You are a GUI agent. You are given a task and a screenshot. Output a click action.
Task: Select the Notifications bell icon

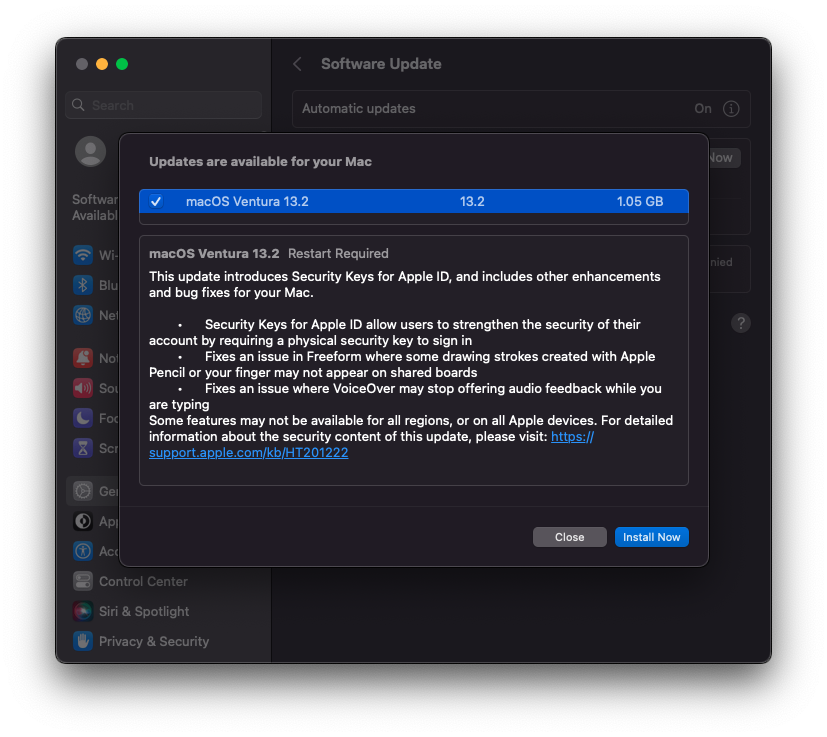83,358
